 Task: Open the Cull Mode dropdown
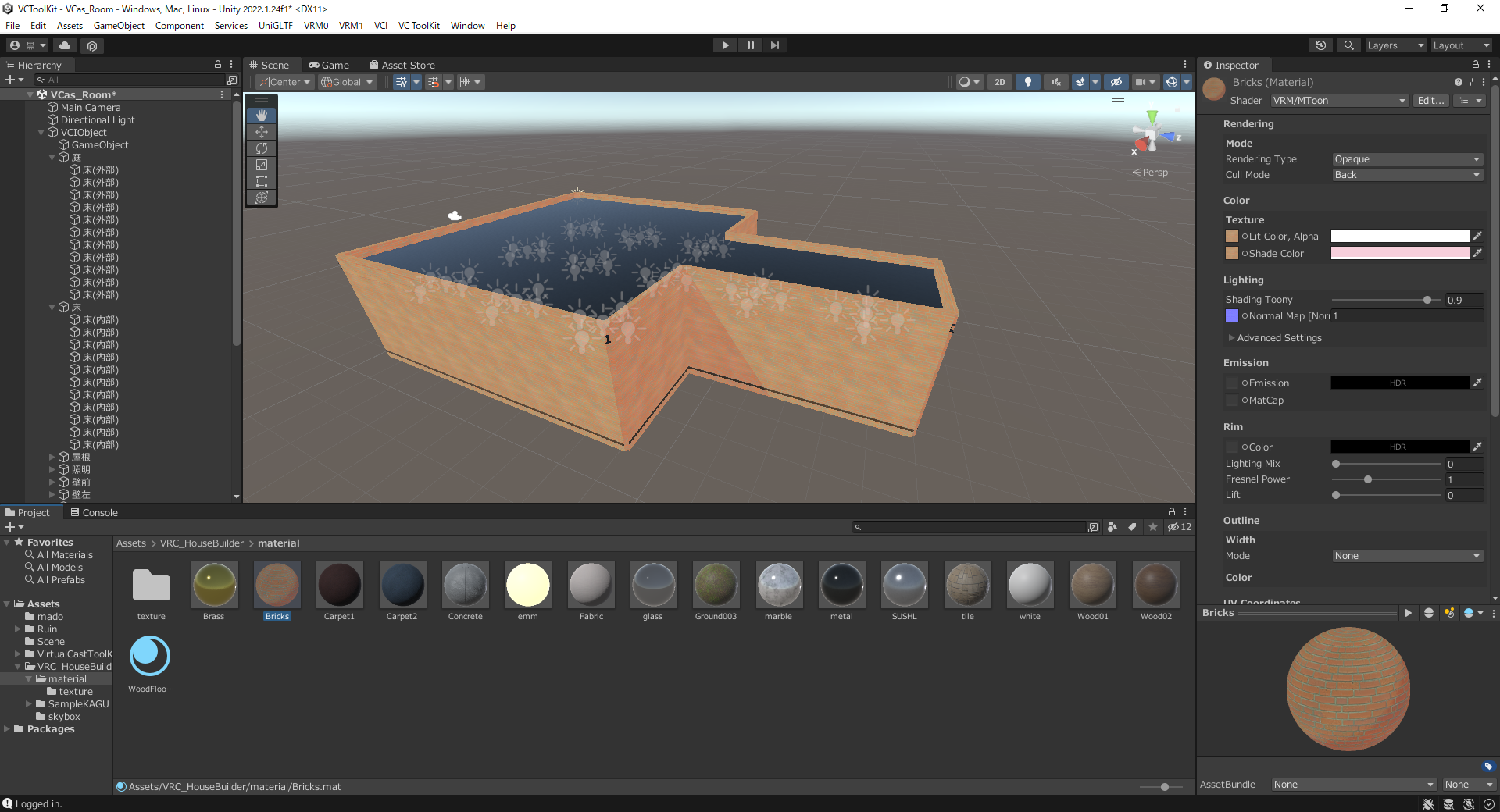tap(1407, 175)
